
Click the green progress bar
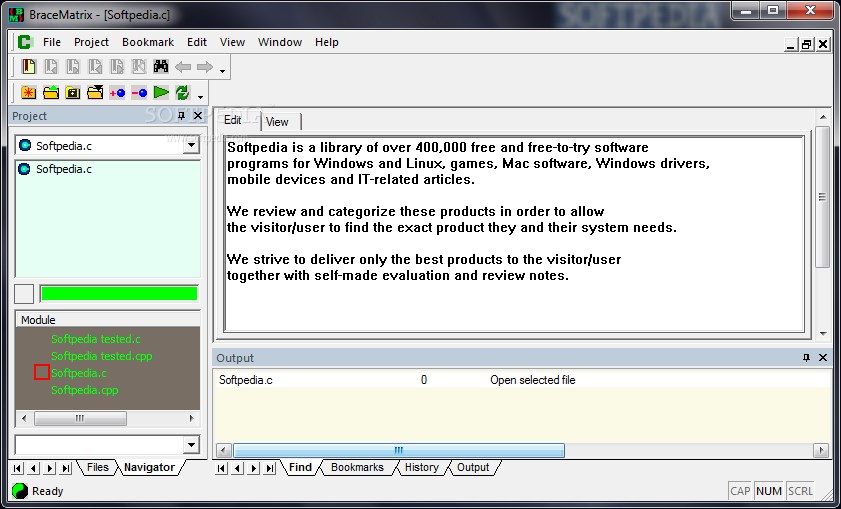tap(119, 294)
